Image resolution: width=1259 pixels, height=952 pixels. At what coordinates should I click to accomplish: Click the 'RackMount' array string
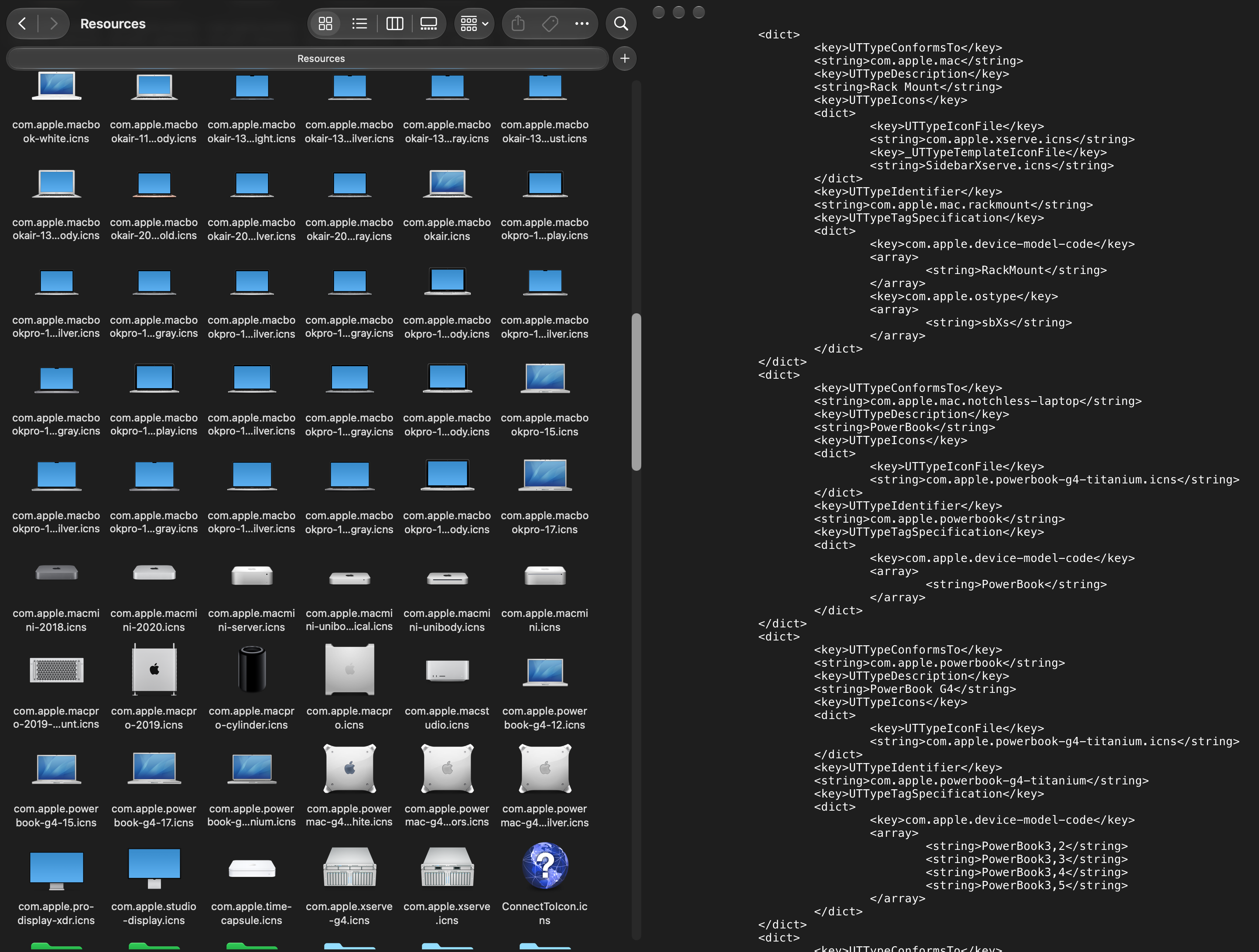1013,271
